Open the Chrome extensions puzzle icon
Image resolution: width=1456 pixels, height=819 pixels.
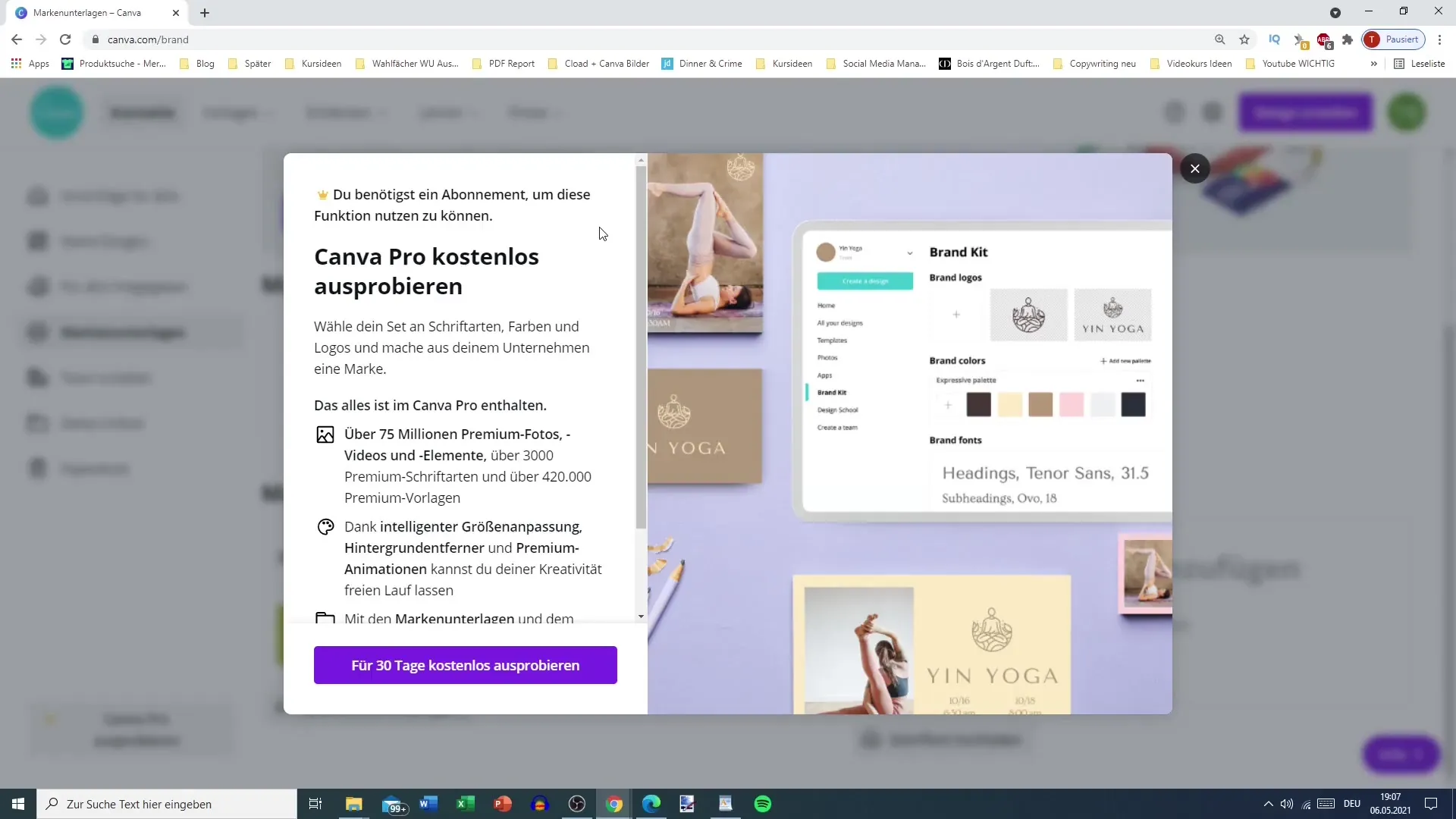pos(1347,39)
